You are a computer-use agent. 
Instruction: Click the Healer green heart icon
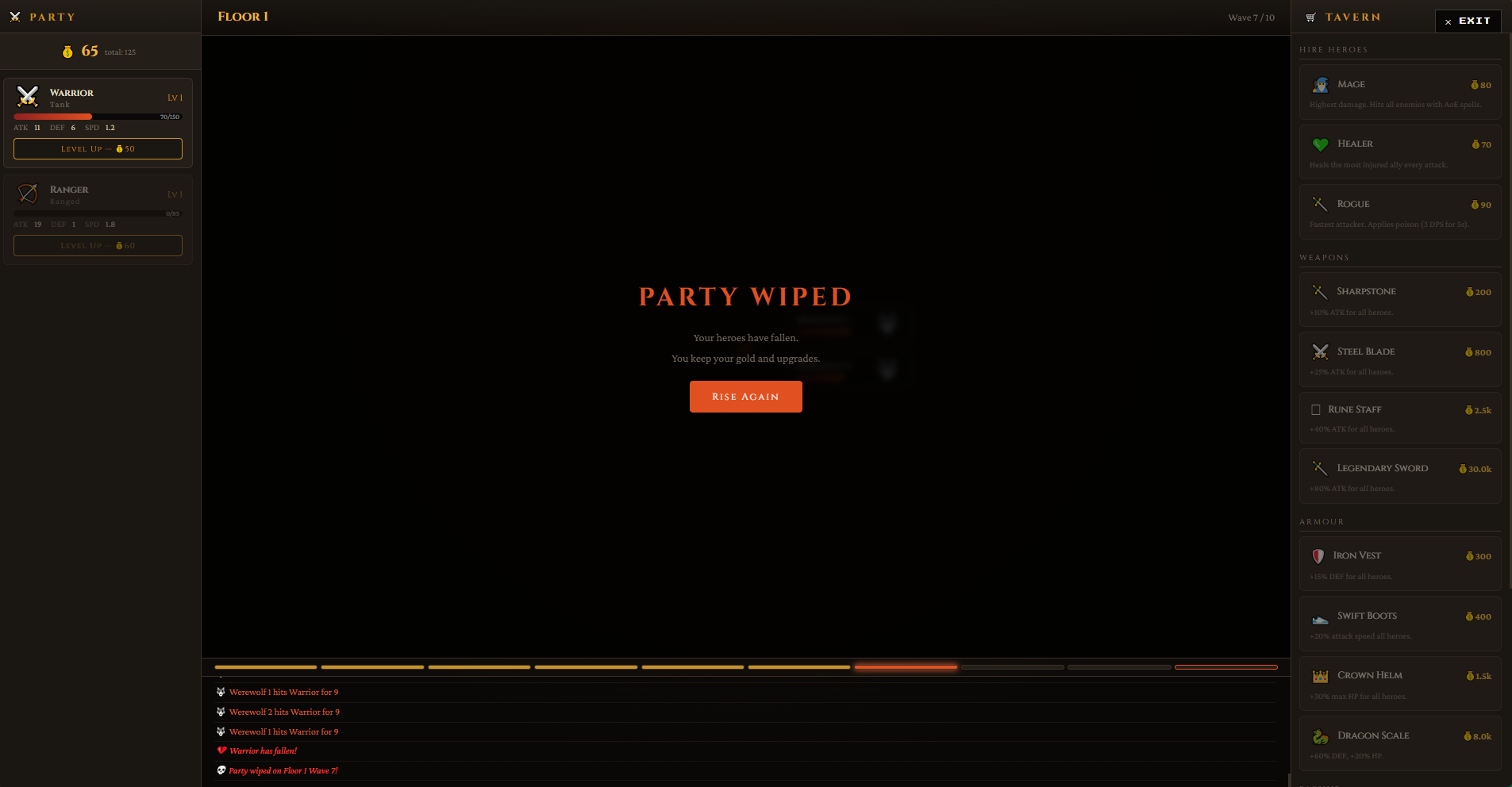(x=1321, y=144)
